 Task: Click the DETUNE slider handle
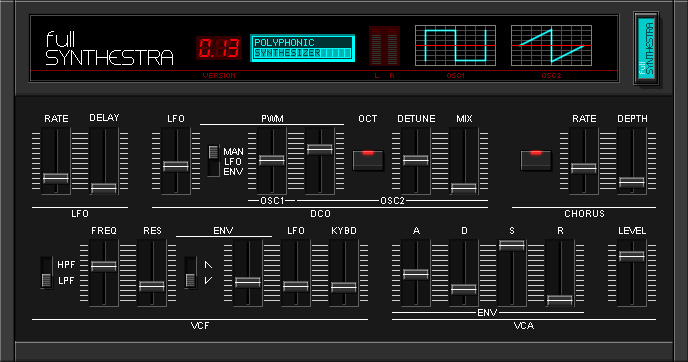point(416,160)
